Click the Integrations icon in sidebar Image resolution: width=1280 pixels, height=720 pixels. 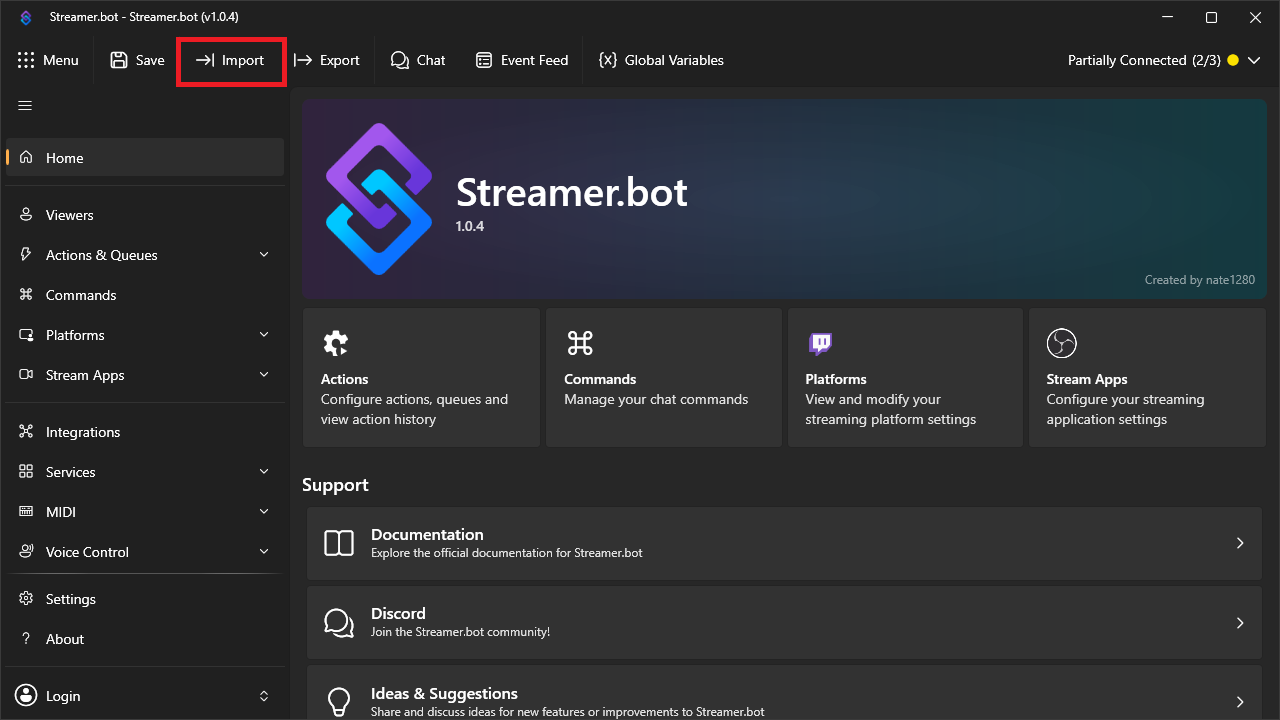point(26,432)
